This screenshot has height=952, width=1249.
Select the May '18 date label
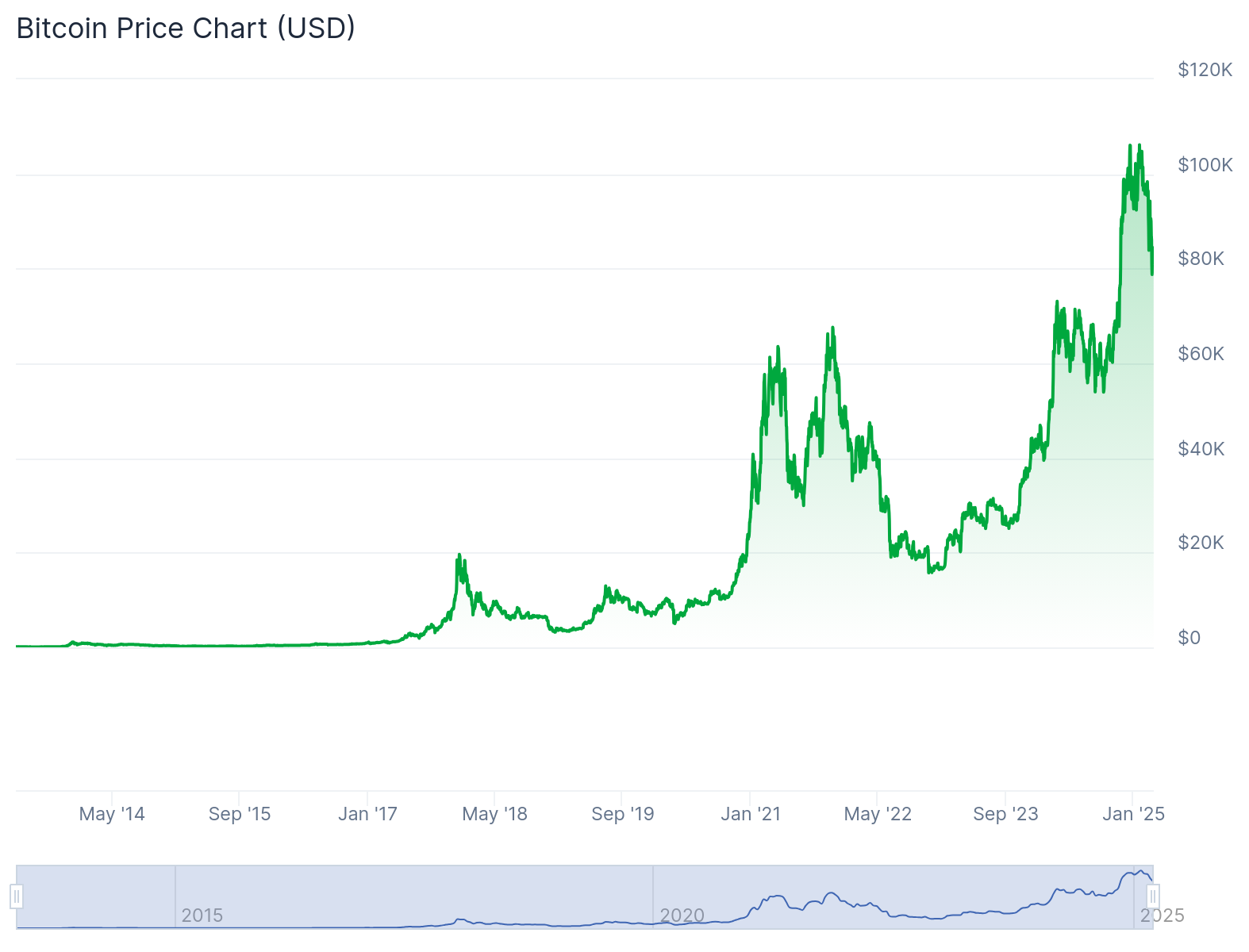[x=494, y=814]
